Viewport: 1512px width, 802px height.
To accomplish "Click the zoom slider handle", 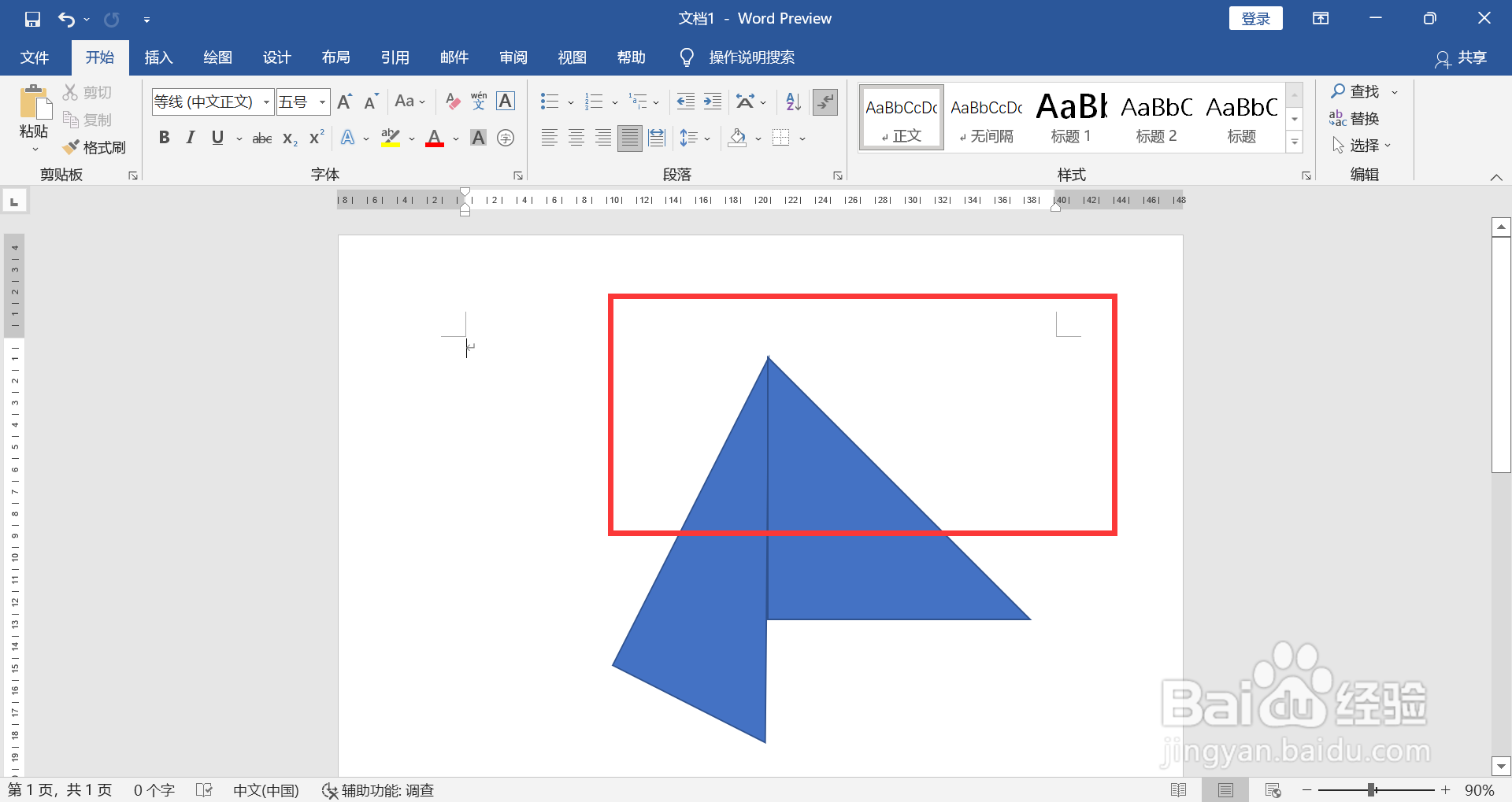I will 1371,789.
